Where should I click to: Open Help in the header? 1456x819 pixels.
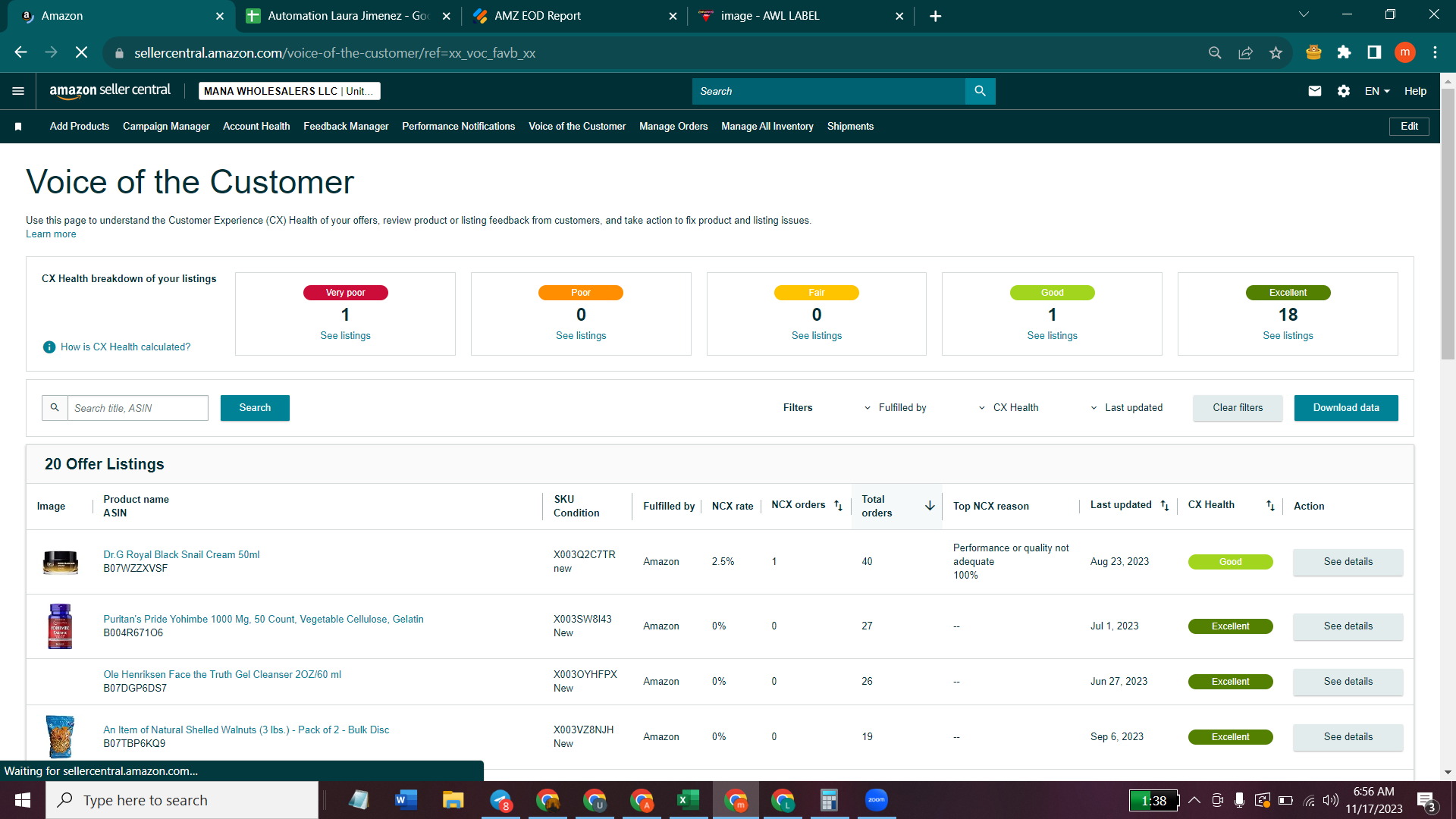click(x=1415, y=91)
